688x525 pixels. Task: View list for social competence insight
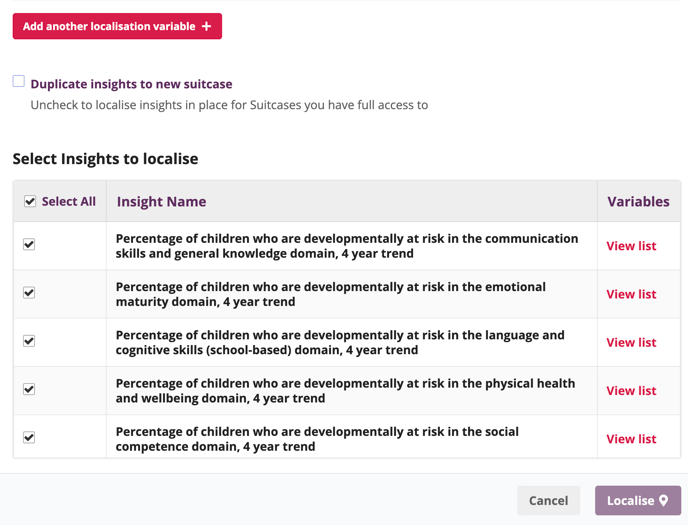click(631, 439)
